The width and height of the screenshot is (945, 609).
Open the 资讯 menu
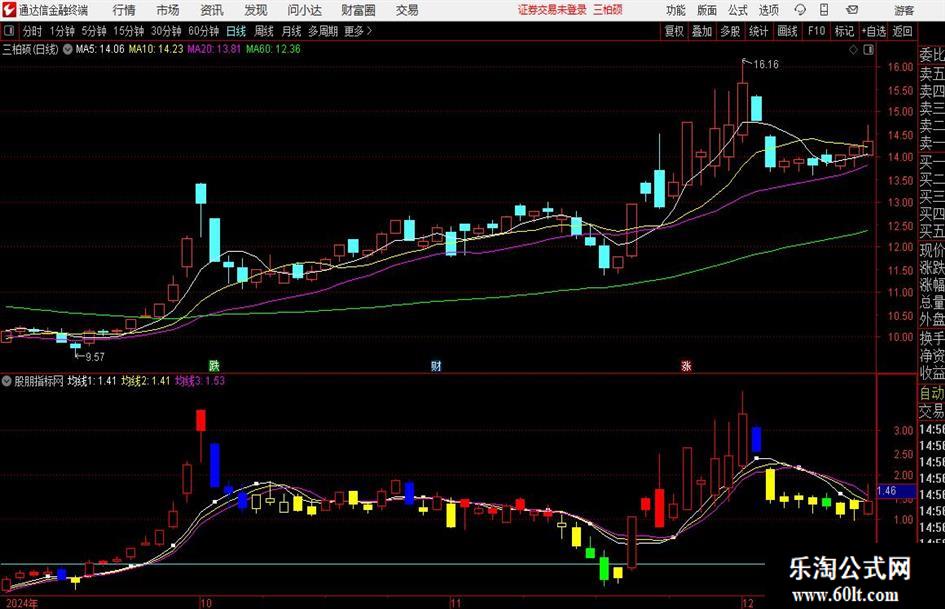[212, 10]
